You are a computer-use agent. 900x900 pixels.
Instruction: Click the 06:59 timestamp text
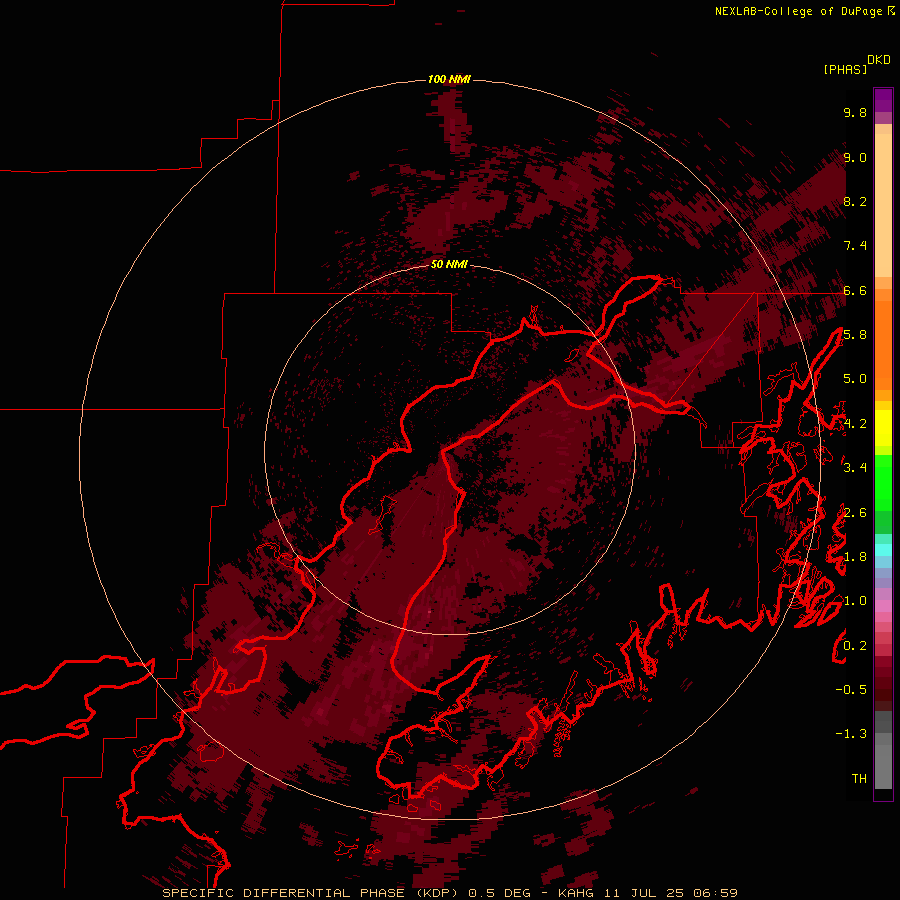[715, 893]
